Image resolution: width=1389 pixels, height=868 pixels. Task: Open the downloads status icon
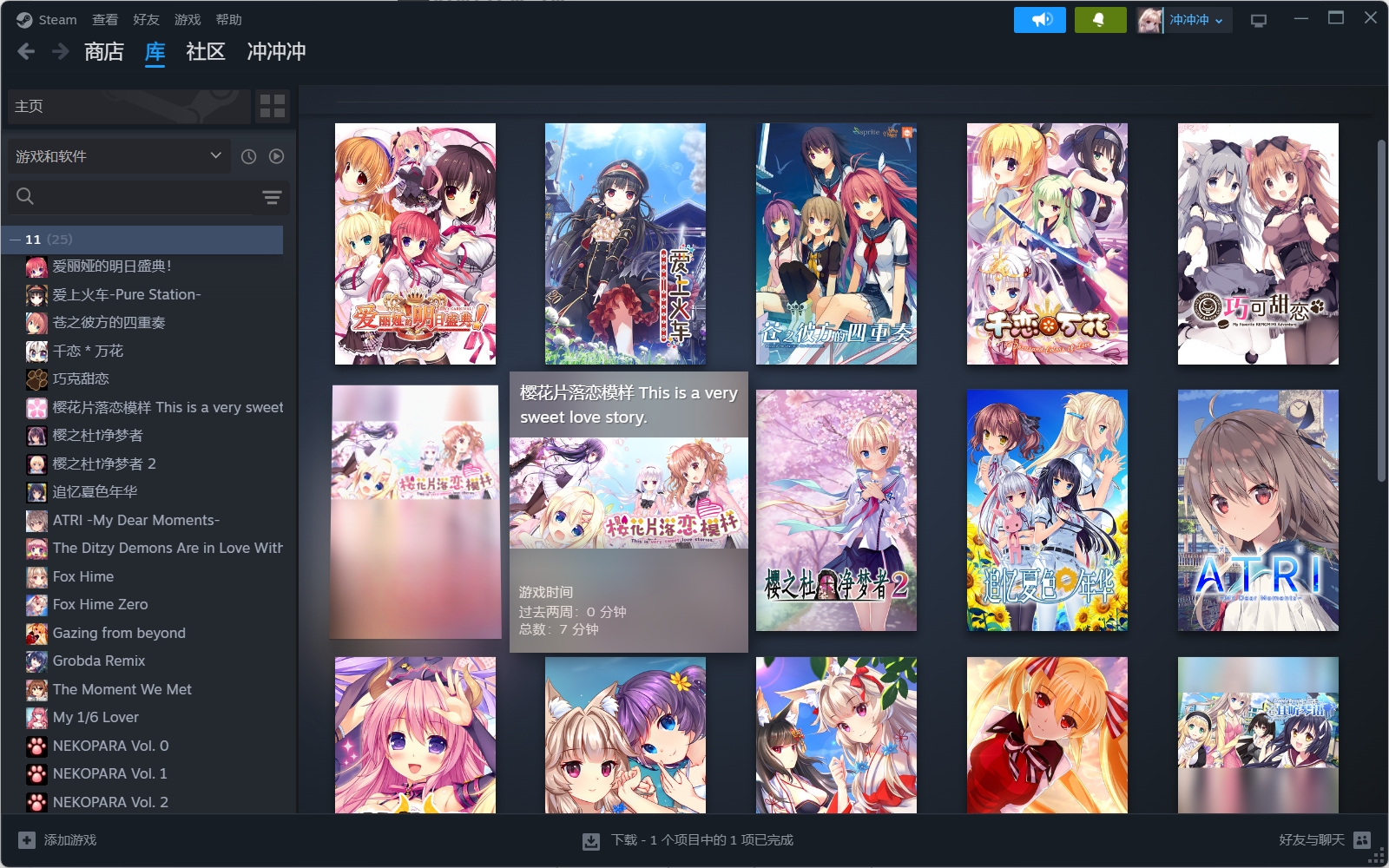coord(591,840)
